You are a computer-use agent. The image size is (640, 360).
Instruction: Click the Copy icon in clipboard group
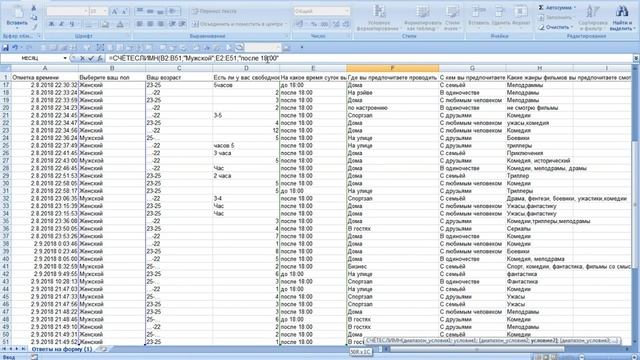34,18
